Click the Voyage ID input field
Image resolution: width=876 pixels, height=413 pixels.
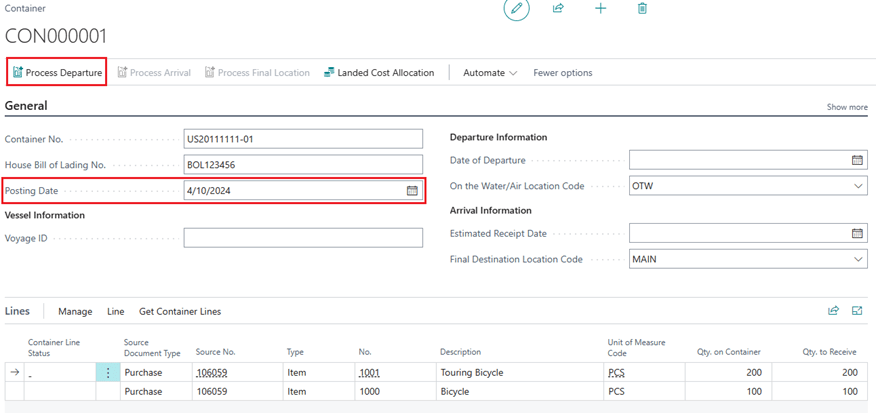pos(303,238)
